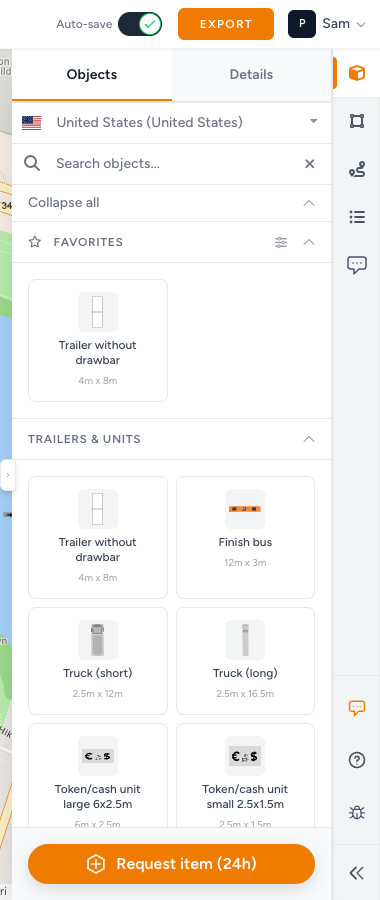The image size is (380, 900).
Task: Click the Collapse all text
Action: (64, 203)
